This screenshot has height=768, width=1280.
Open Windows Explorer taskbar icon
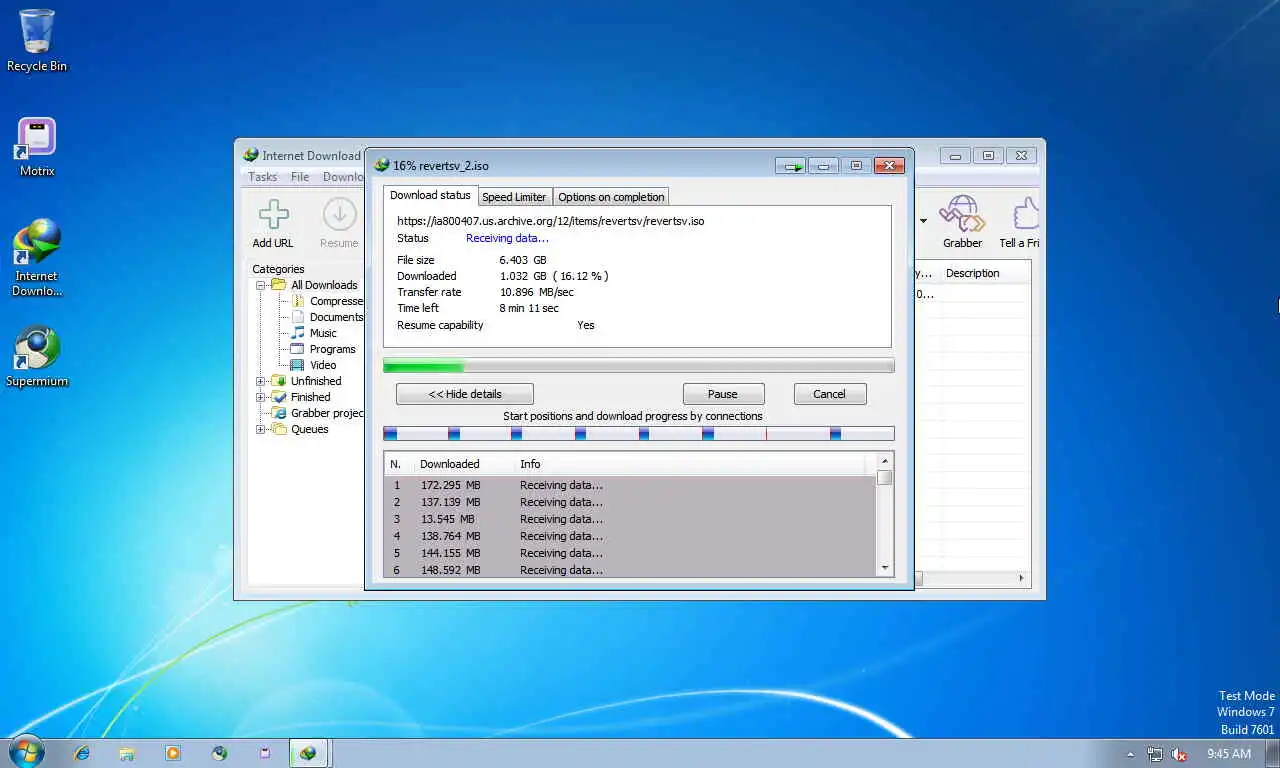127,753
